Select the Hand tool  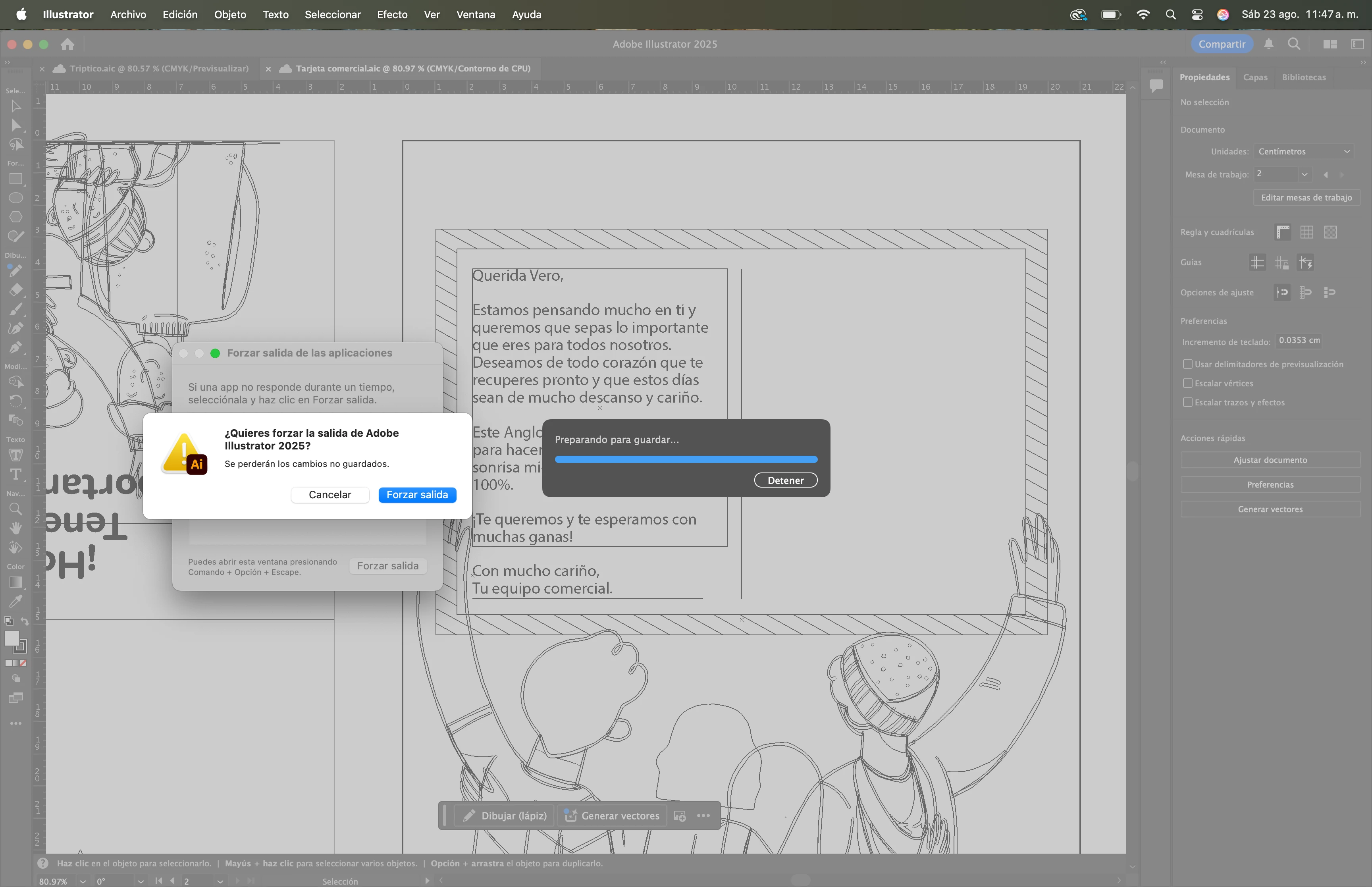tap(15, 528)
